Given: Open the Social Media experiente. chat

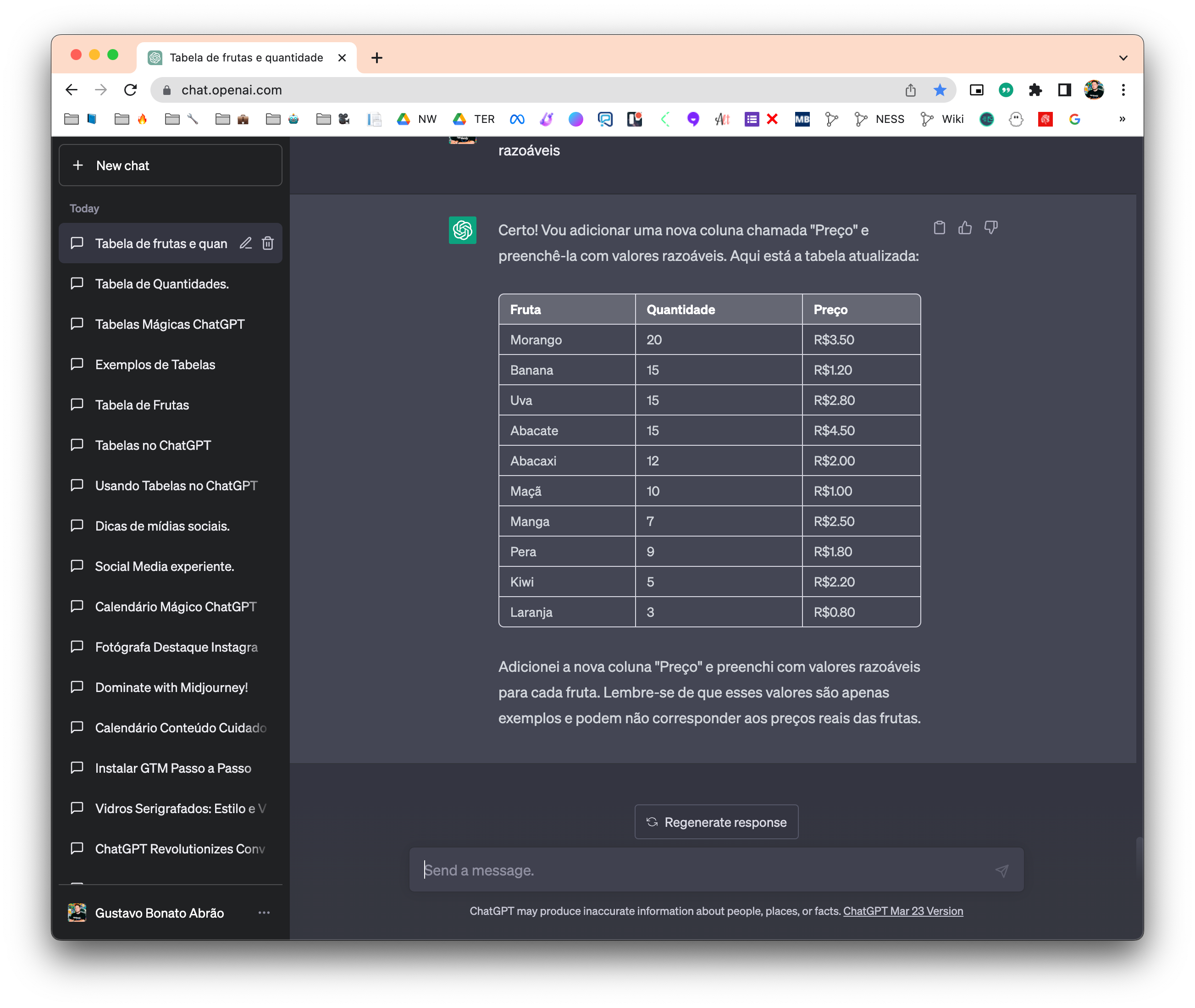Looking at the screenshot, I should 170,566.
